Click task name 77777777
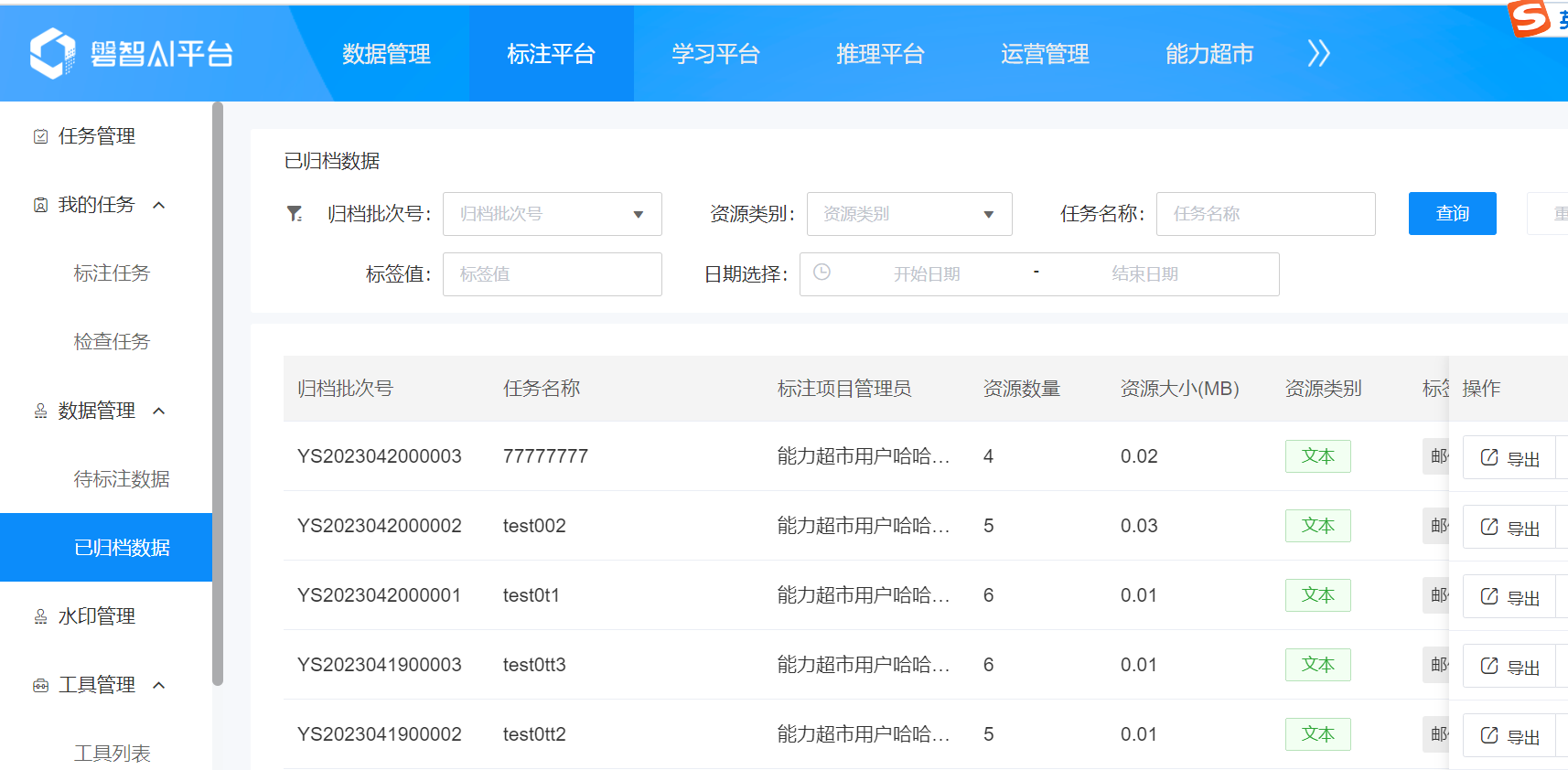The image size is (1568, 770). [x=545, y=456]
